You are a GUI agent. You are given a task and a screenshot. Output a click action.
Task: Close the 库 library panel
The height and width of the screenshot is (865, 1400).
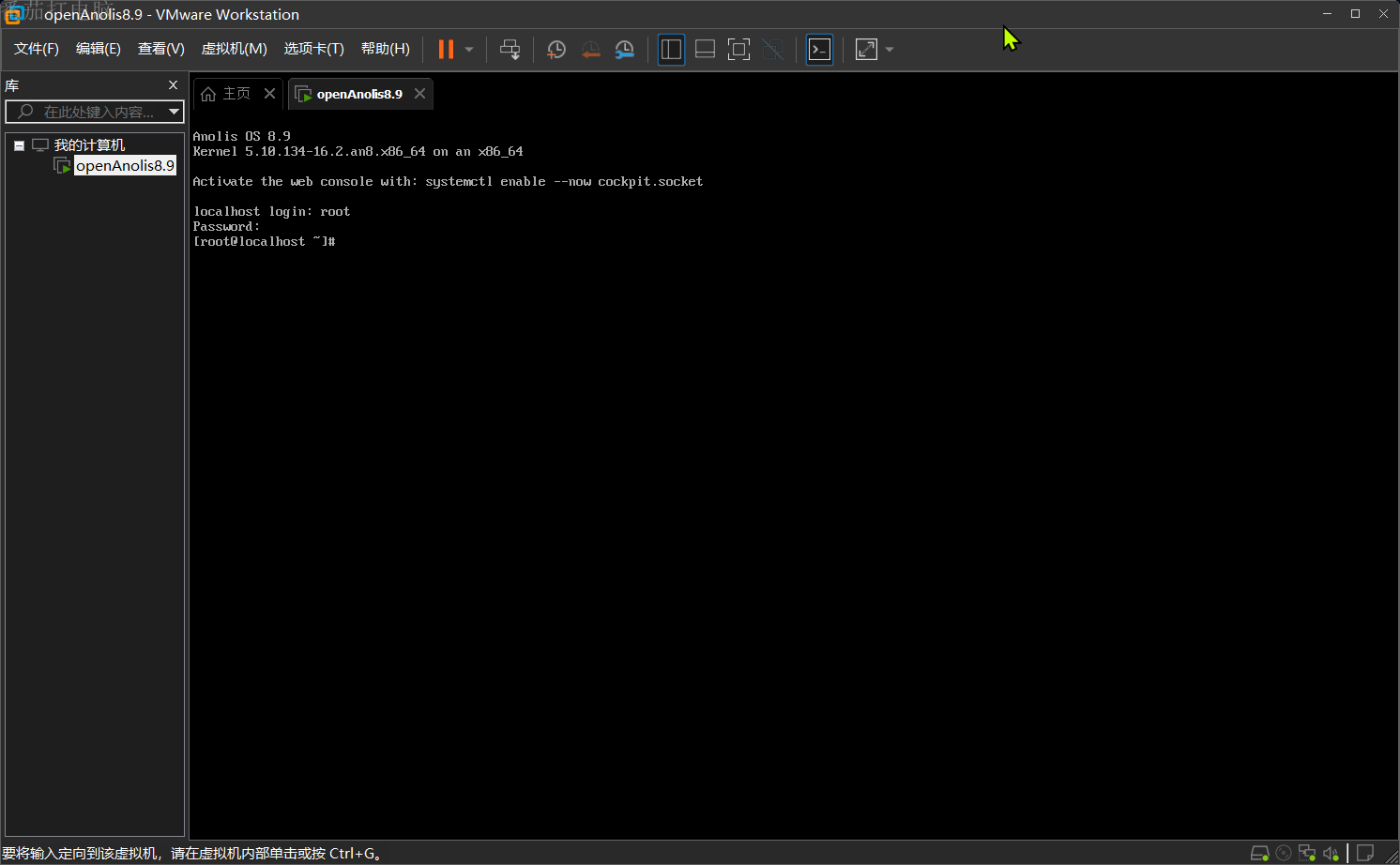173,85
